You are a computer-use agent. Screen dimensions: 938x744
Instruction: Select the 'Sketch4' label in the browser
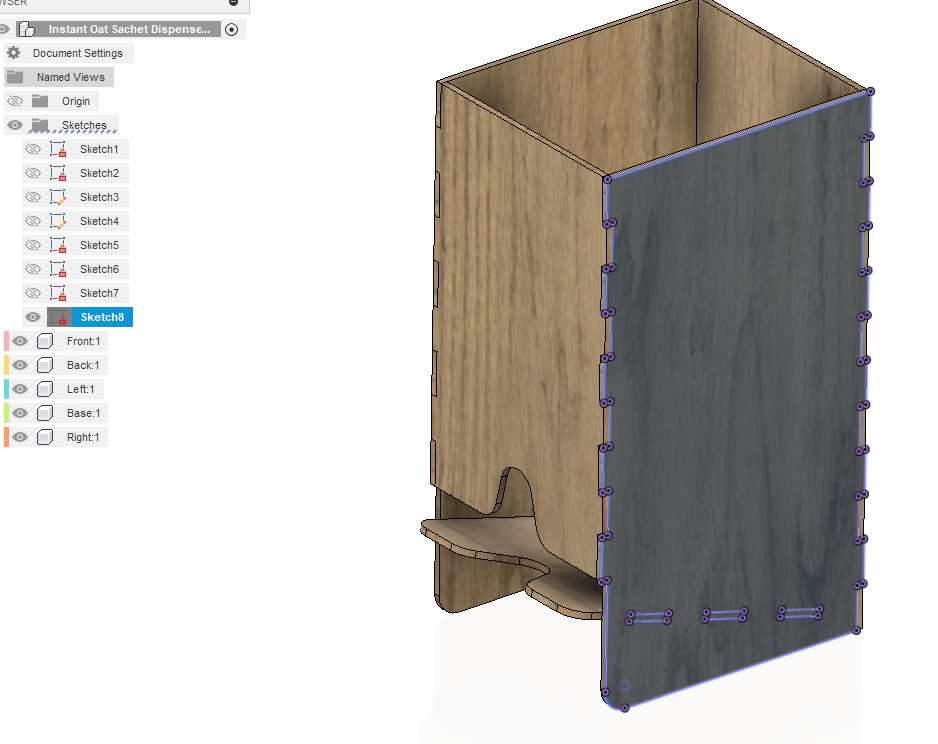click(99, 221)
